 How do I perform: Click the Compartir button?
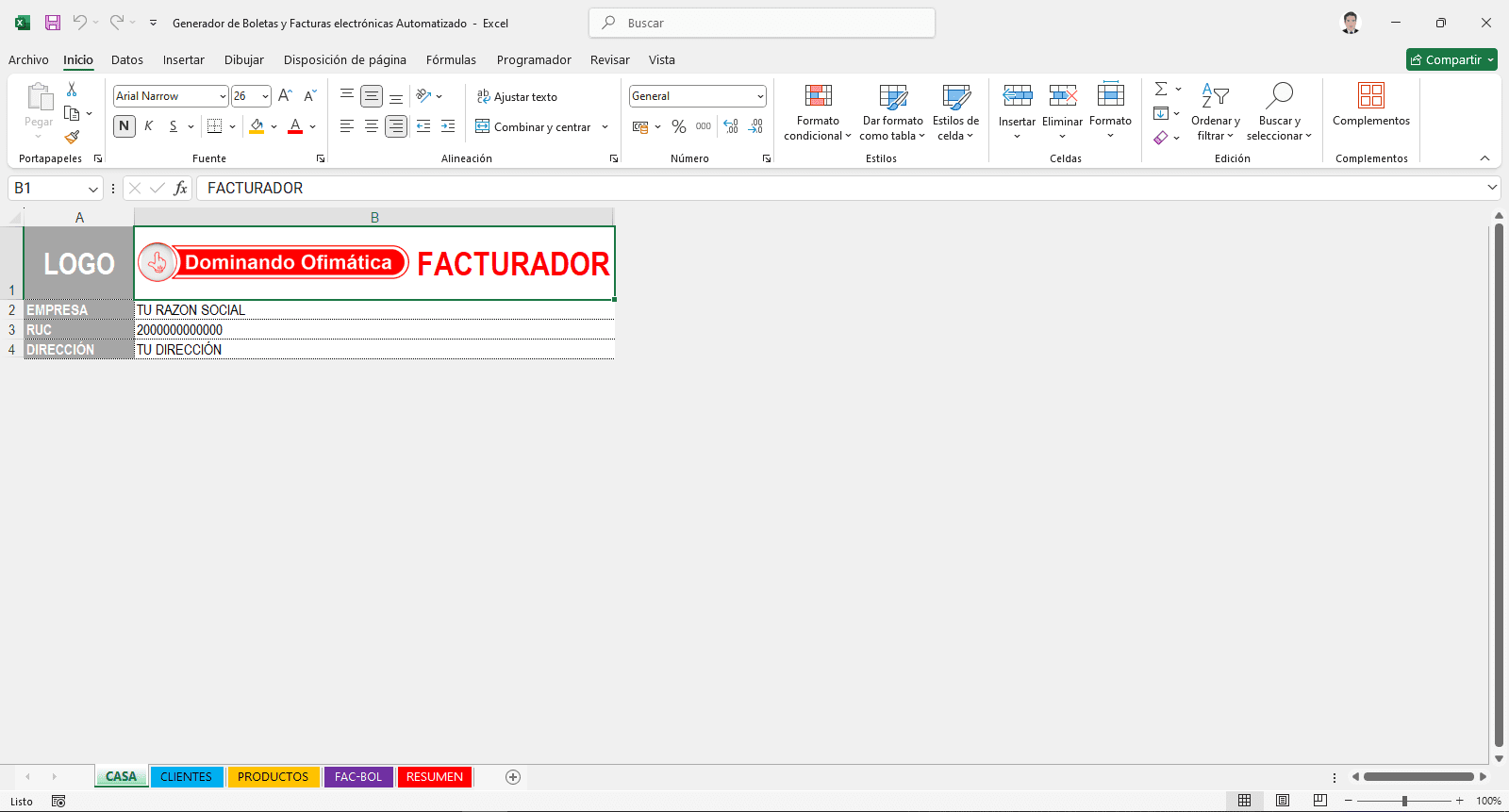click(x=1451, y=59)
